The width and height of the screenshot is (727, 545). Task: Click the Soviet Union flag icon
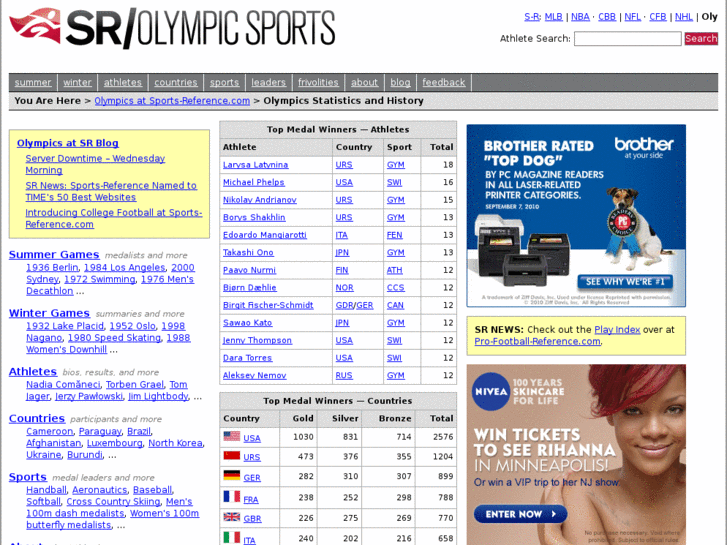pyautogui.click(x=232, y=455)
